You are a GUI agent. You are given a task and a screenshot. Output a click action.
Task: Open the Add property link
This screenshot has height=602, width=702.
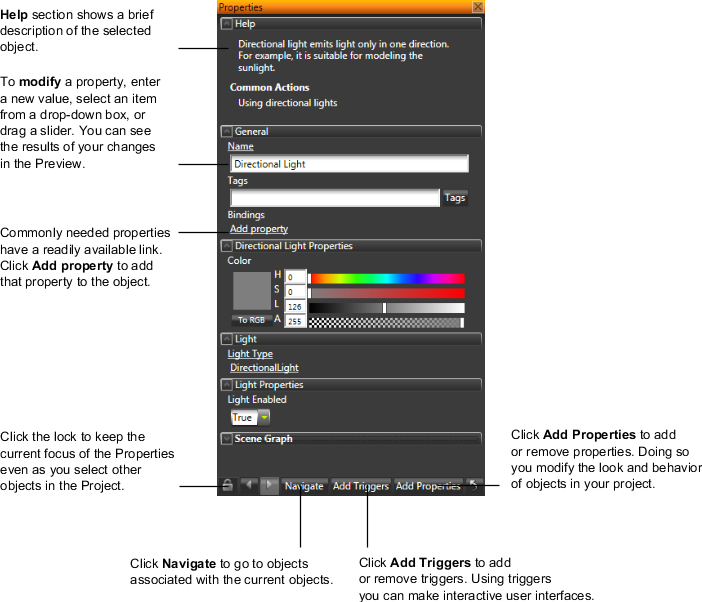259,229
